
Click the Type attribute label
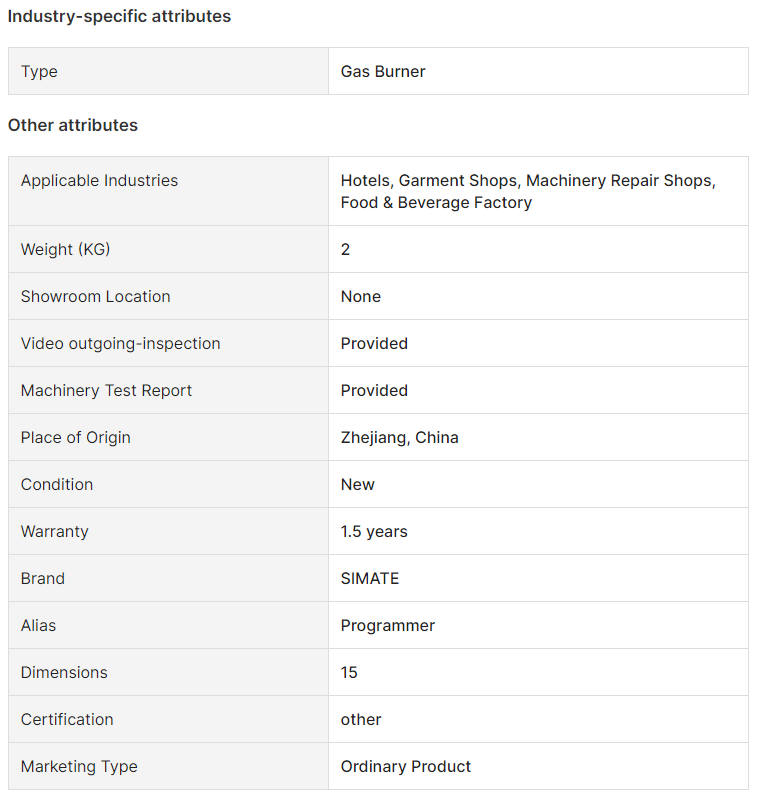coord(39,71)
